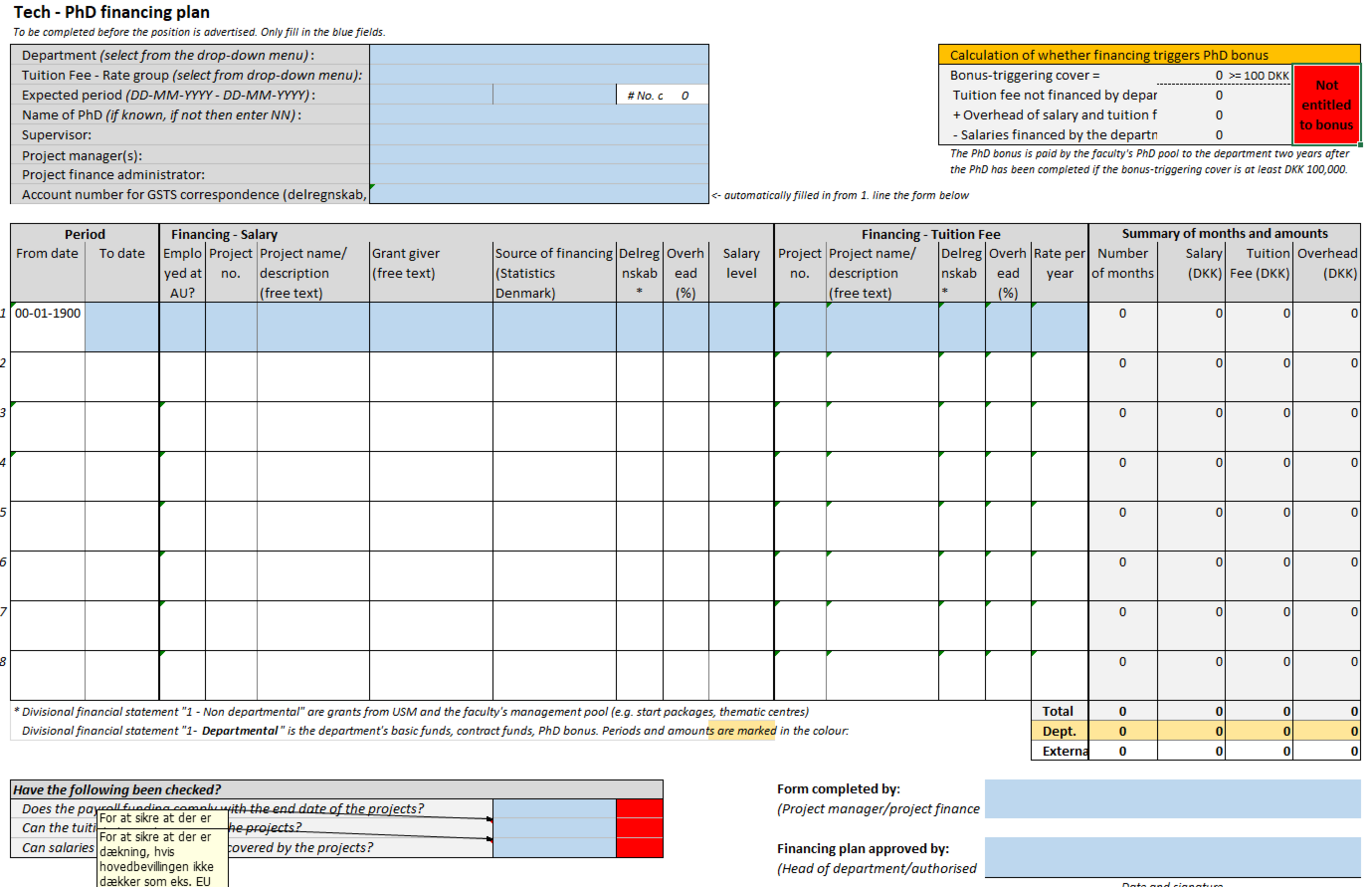Click the yellow Danish comment note box
Image resolution: width=1370 pixels, height=887 pixels.
(x=162, y=856)
